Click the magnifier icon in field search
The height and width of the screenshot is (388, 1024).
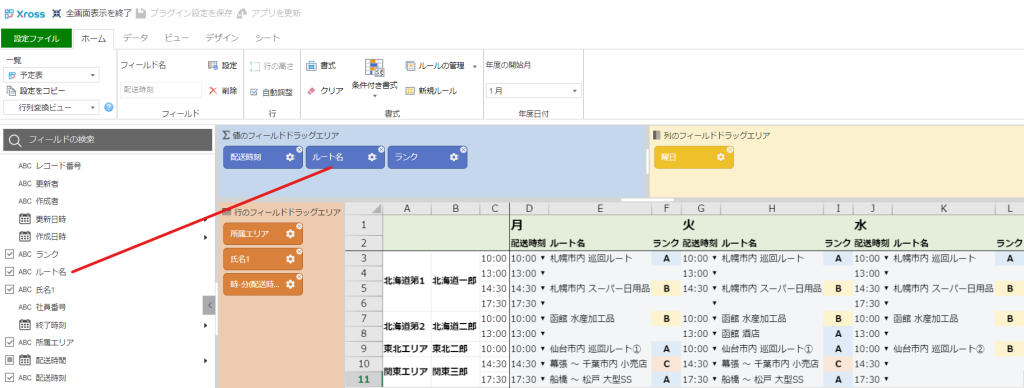15,140
